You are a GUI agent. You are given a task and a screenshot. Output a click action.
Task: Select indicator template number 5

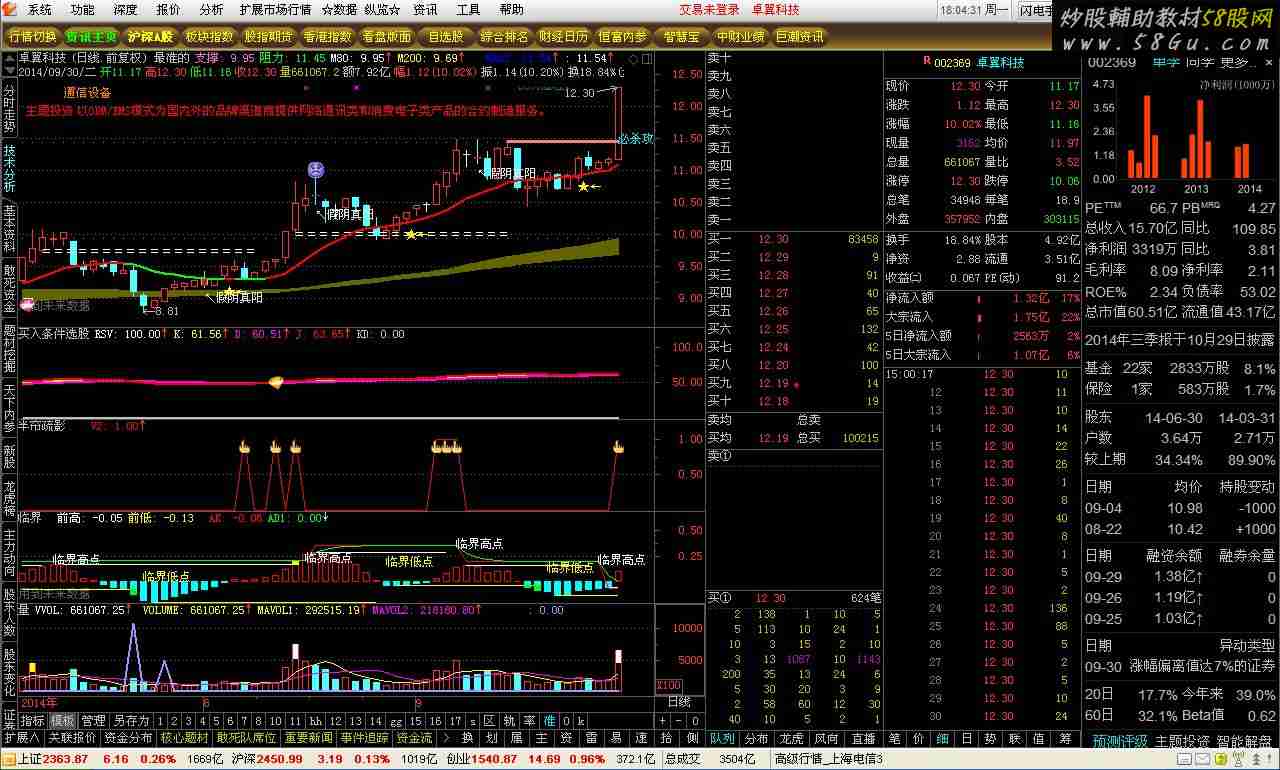[215, 720]
